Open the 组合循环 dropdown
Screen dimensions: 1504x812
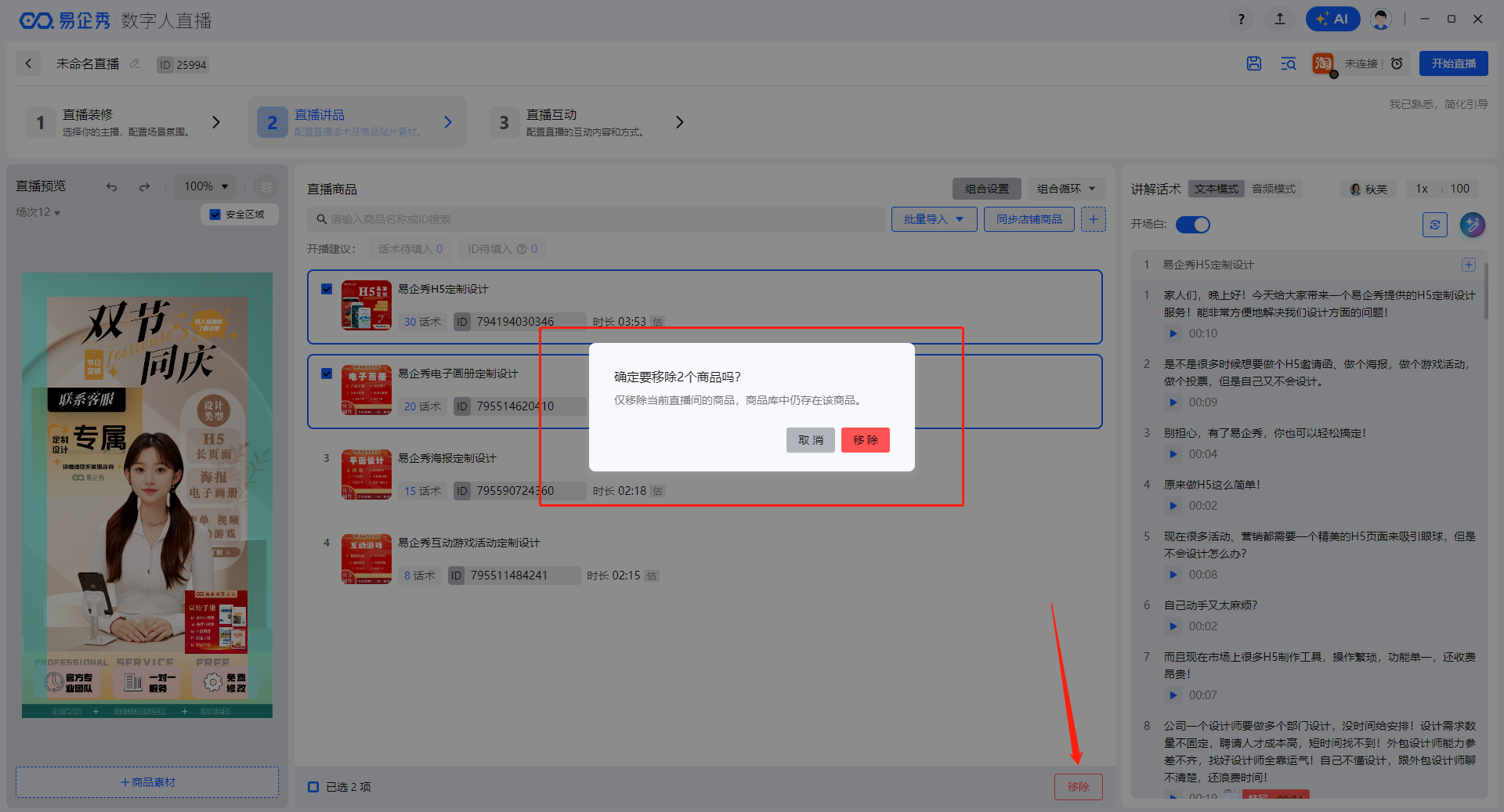click(1066, 189)
